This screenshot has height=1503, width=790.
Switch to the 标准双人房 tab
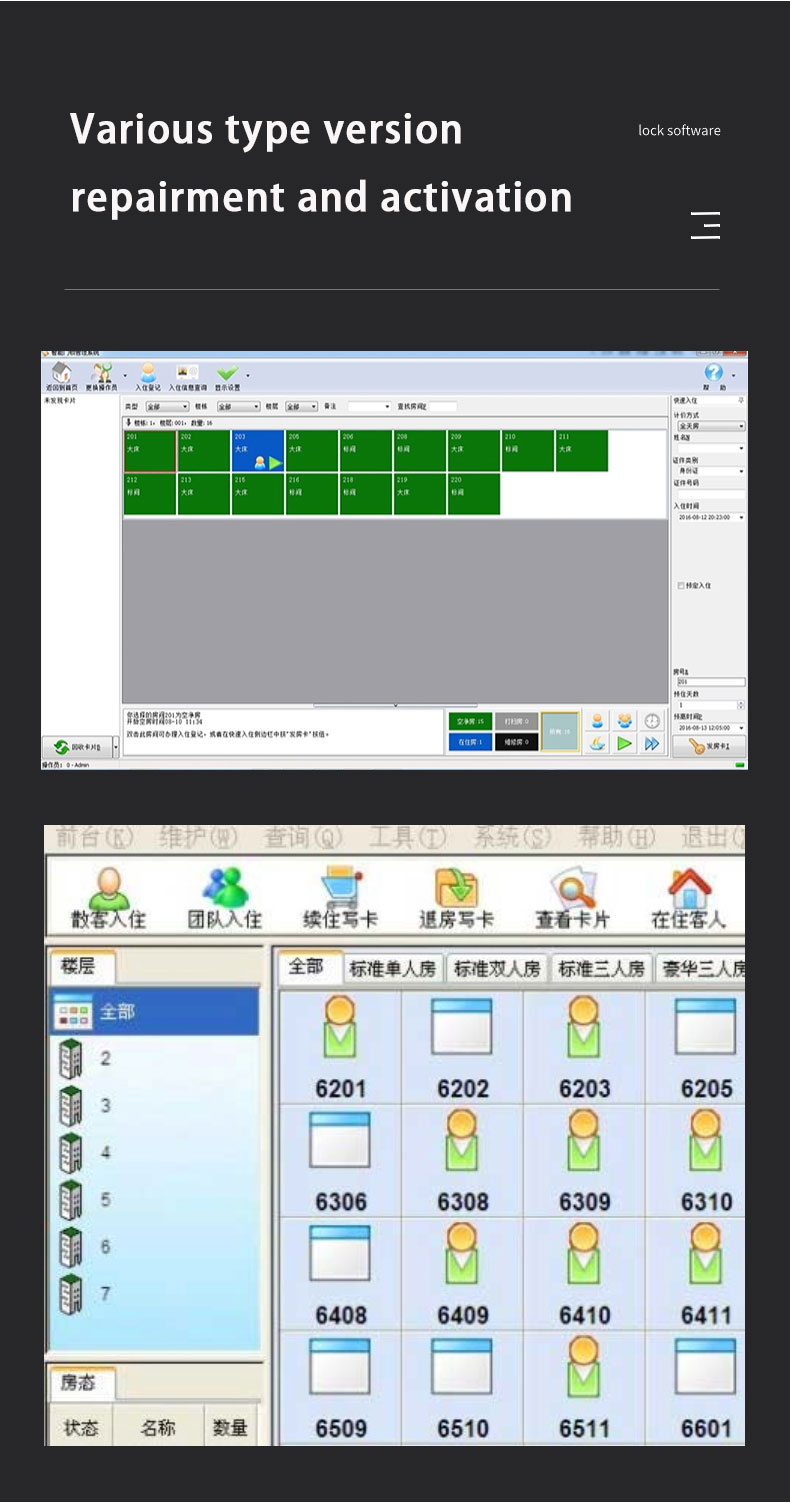tap(497, 968)
